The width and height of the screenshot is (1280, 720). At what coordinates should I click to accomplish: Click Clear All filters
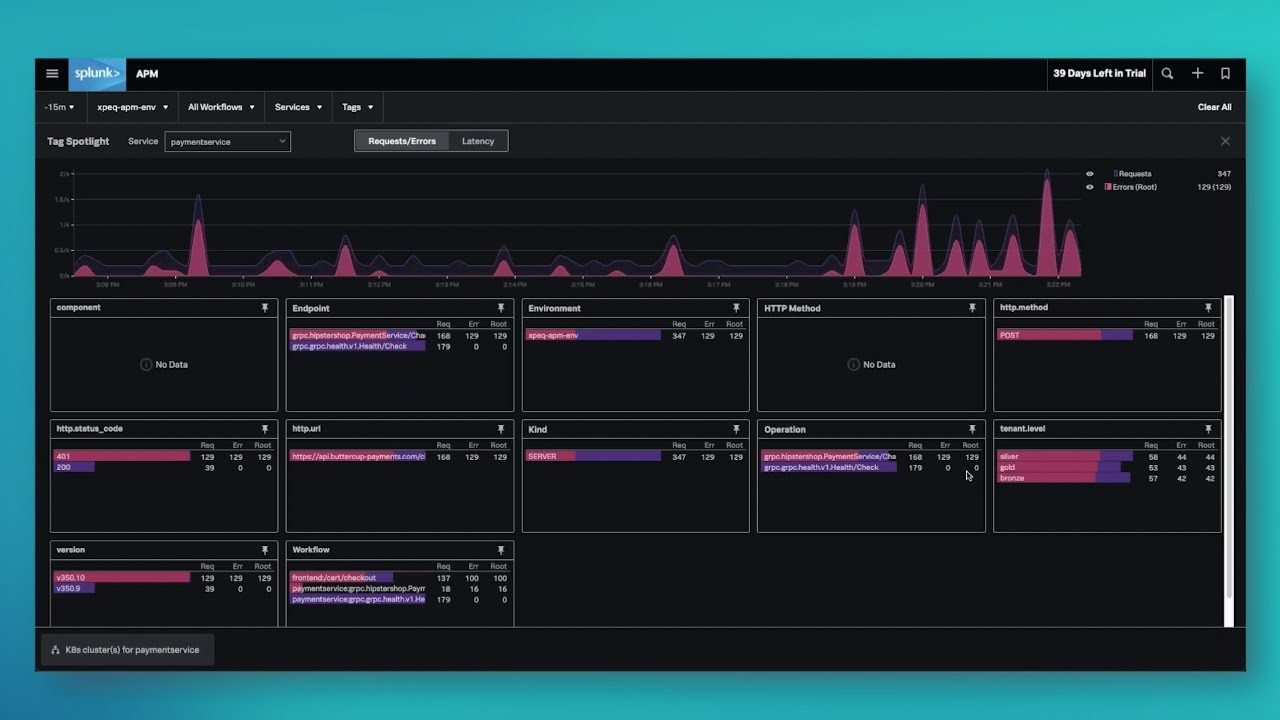tap(1215, 107)
